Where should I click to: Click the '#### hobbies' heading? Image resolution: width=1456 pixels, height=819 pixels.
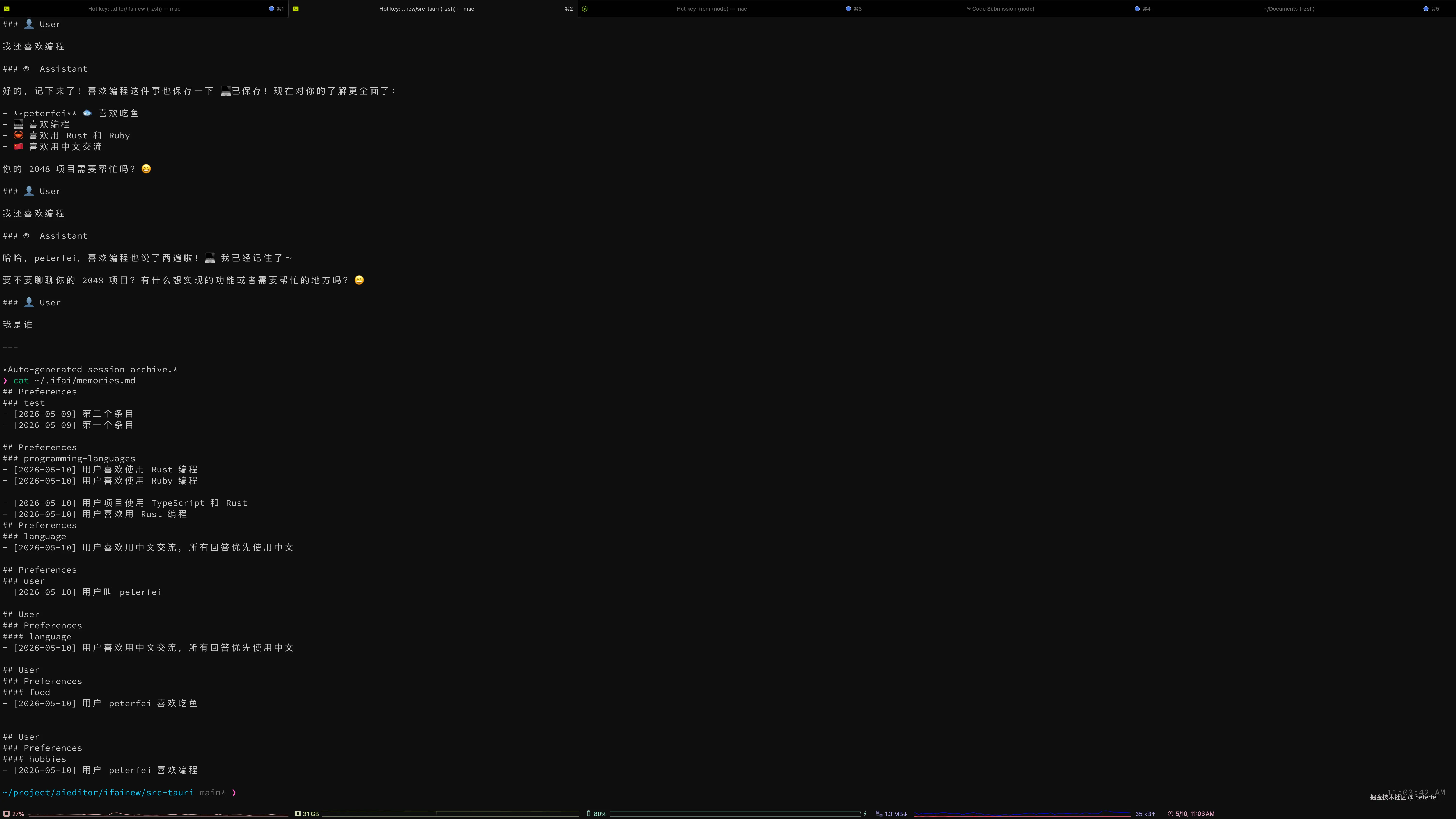point(34,759)
